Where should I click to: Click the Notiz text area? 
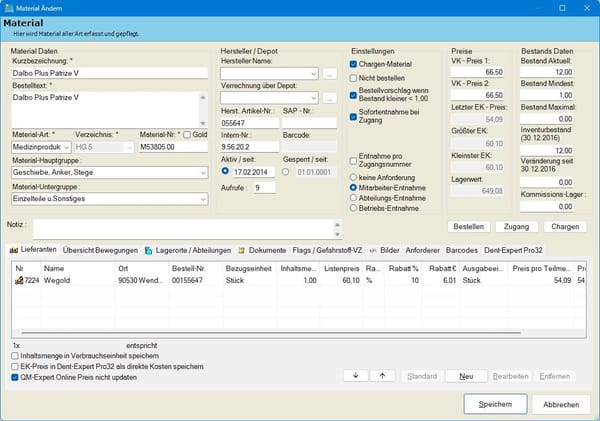pos(184,229)
